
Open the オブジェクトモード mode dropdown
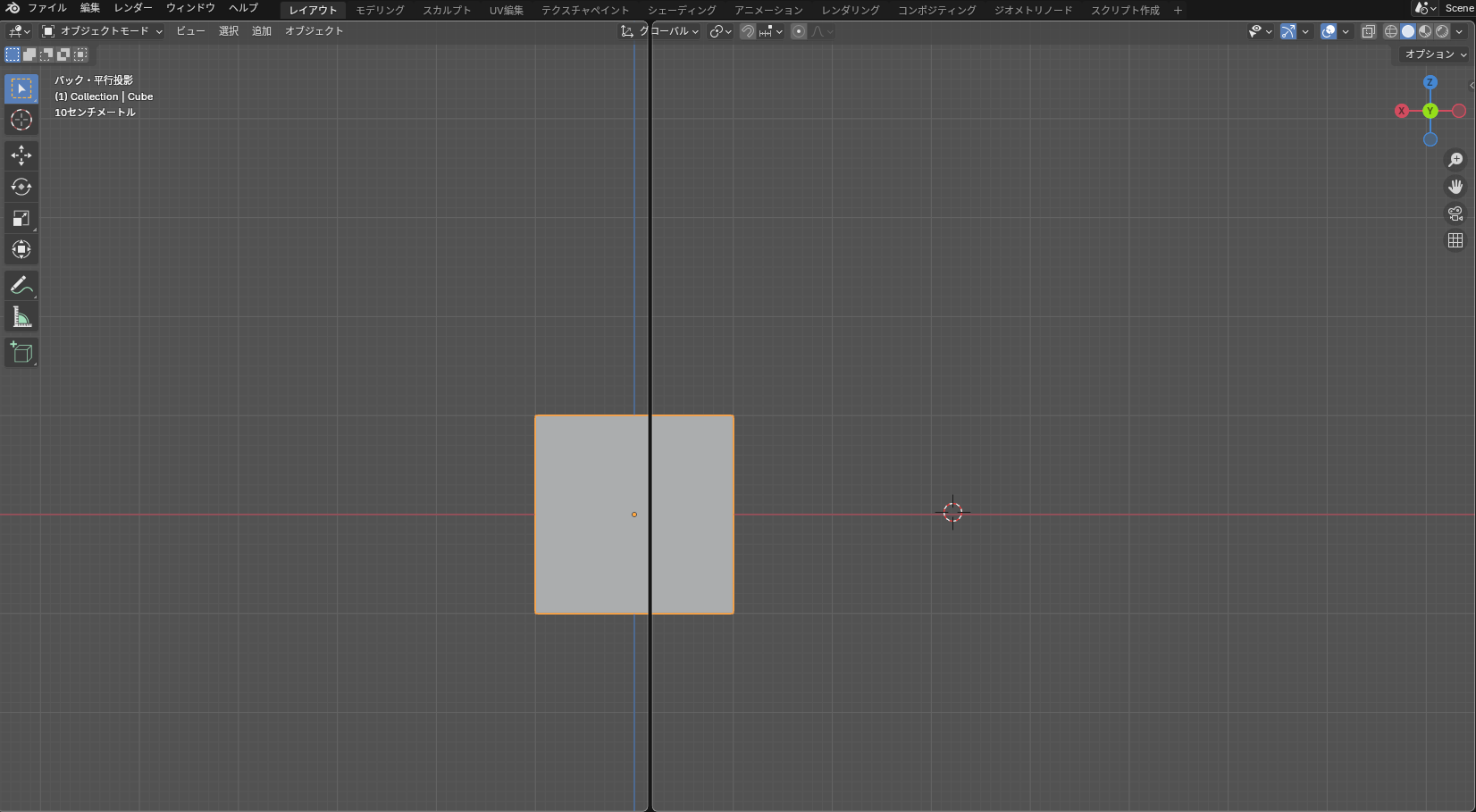click(x=103, y=31)
